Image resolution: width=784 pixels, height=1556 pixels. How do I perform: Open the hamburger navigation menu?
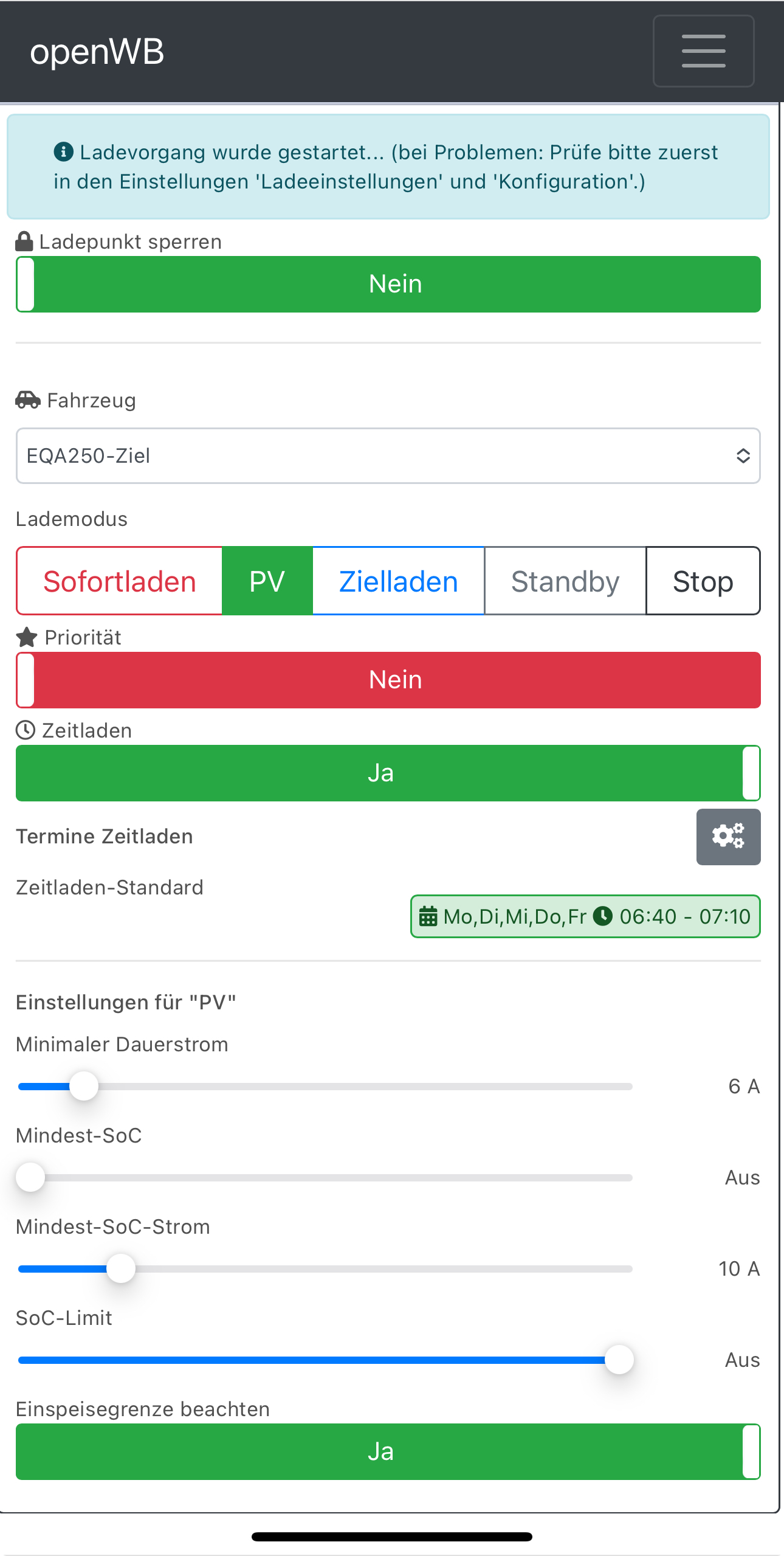pyautogui.click(x=703, y=51)
